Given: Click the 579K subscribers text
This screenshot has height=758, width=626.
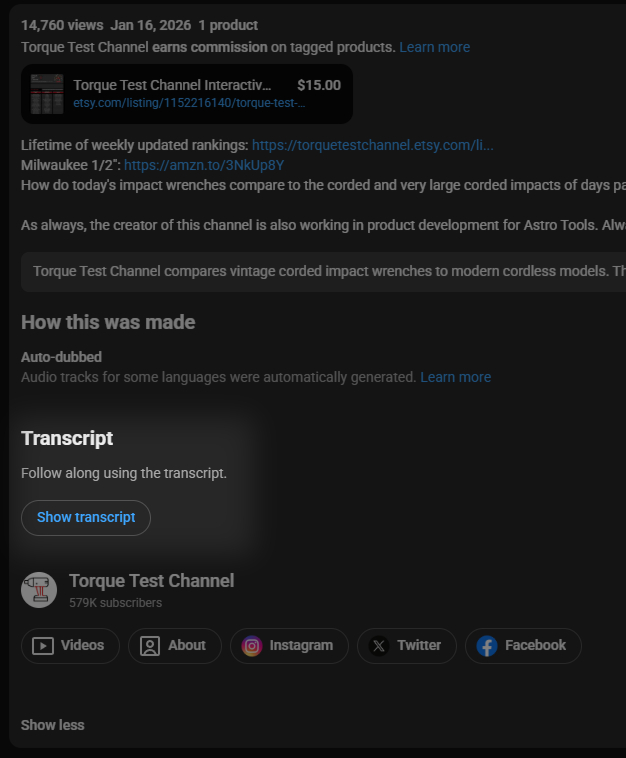Looking at the screenshot, I should pyautogui.click(x=115, y=603).
